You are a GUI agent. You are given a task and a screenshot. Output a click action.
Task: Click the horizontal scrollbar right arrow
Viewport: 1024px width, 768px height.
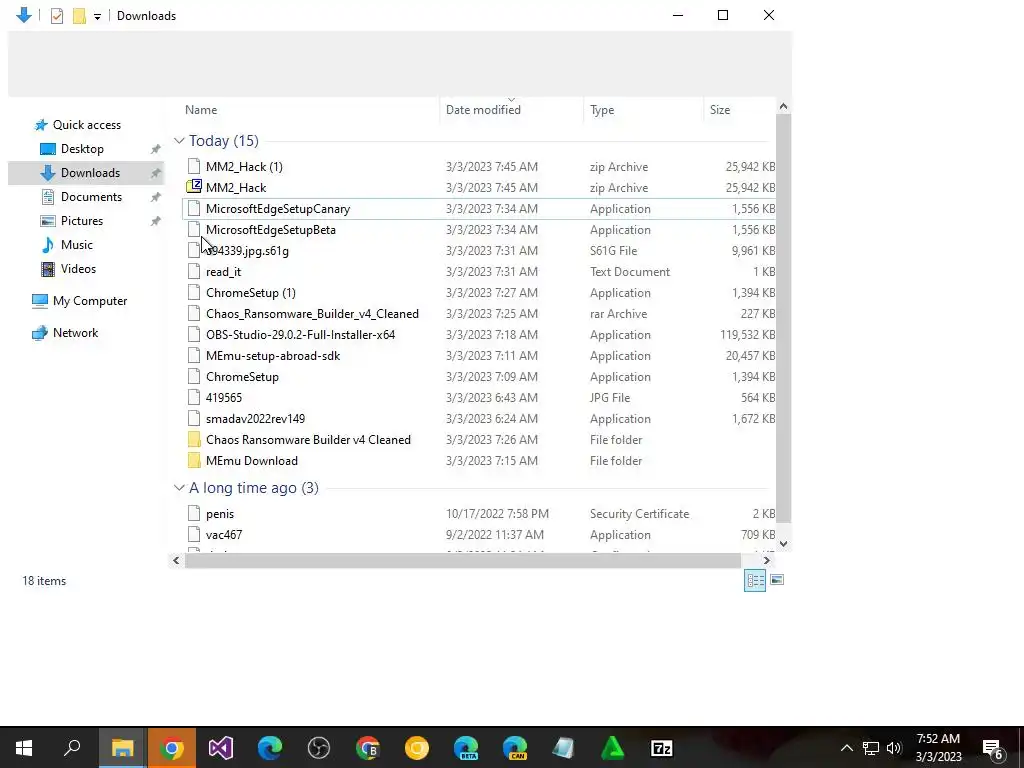point(766,560)
